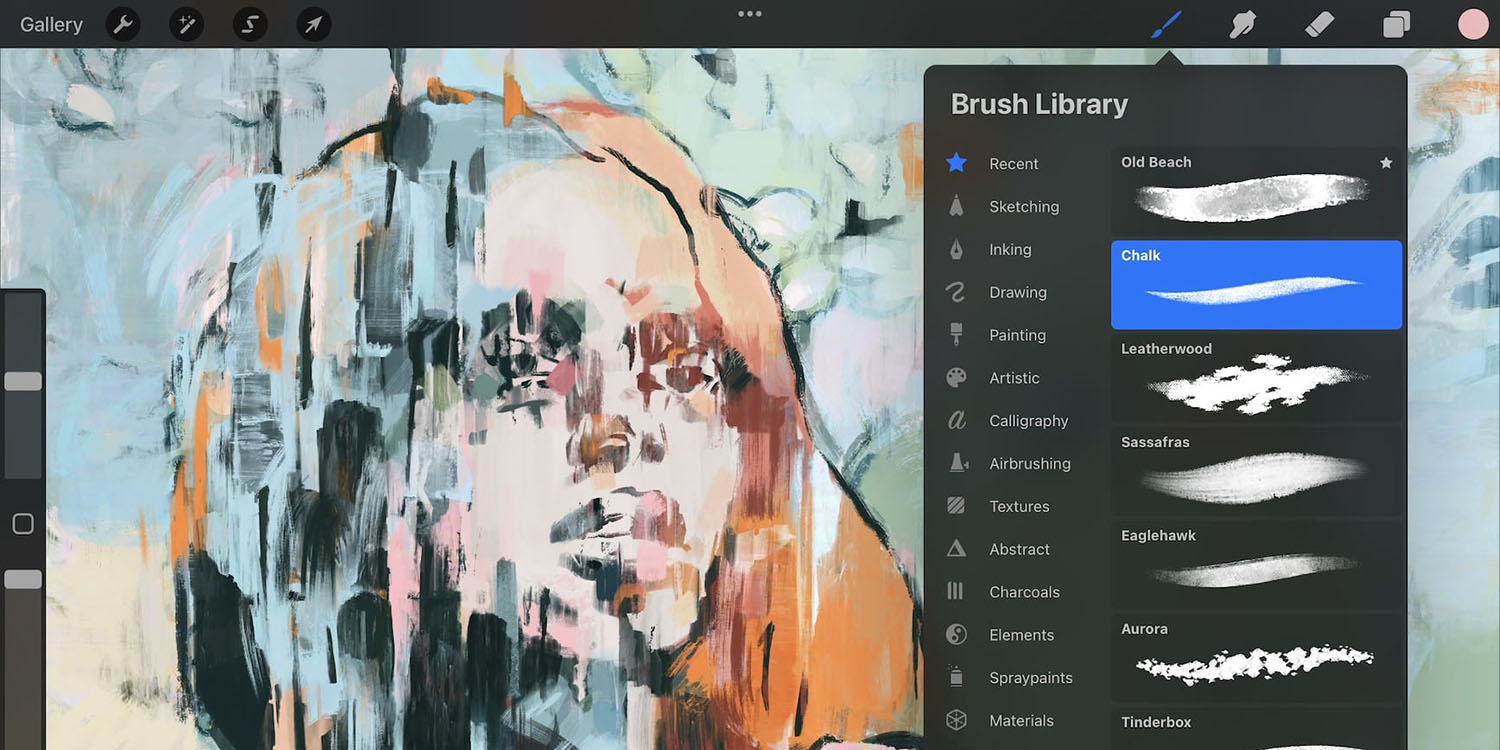Image resolution: width=1500 pixels, height=750 pixels.
Task: Open the Calligraphy brush category
Action: (1026, 420)
